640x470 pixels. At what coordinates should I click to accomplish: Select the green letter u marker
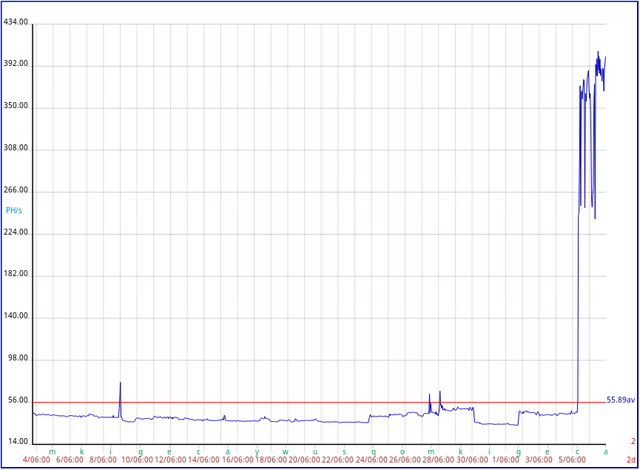point(315,452)
